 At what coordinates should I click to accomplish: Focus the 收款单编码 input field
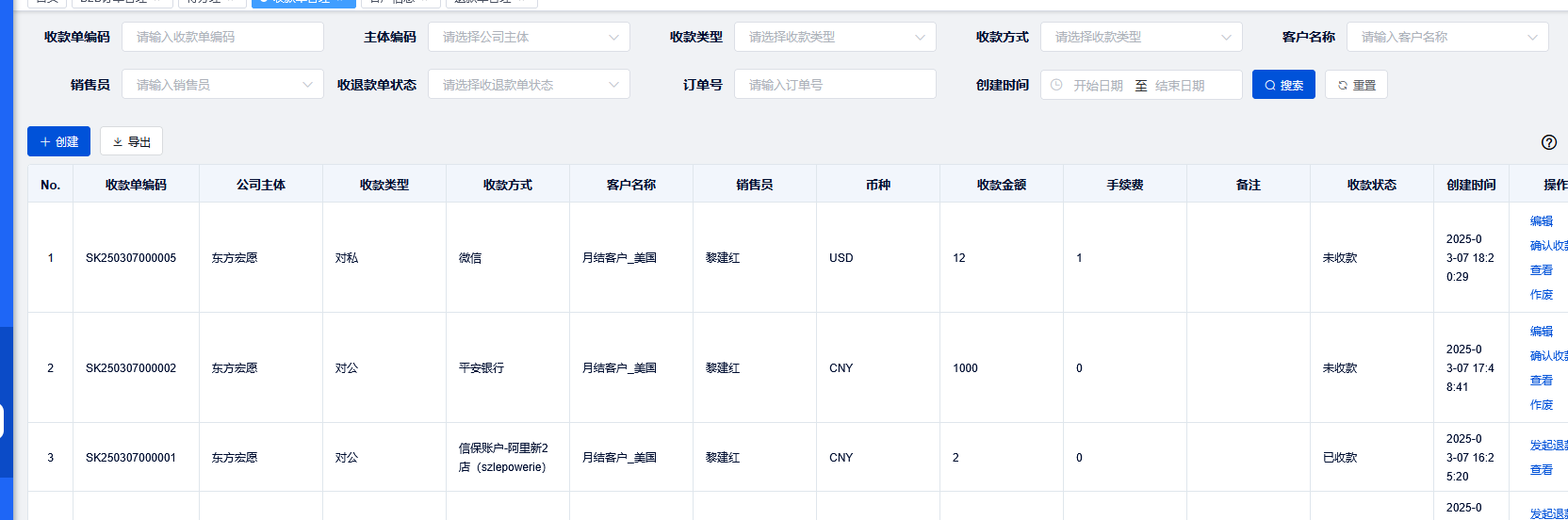pos(221,37)
